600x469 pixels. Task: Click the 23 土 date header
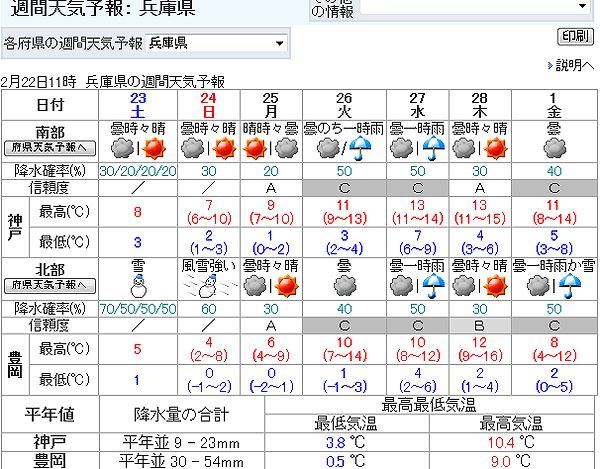(138, 105)
